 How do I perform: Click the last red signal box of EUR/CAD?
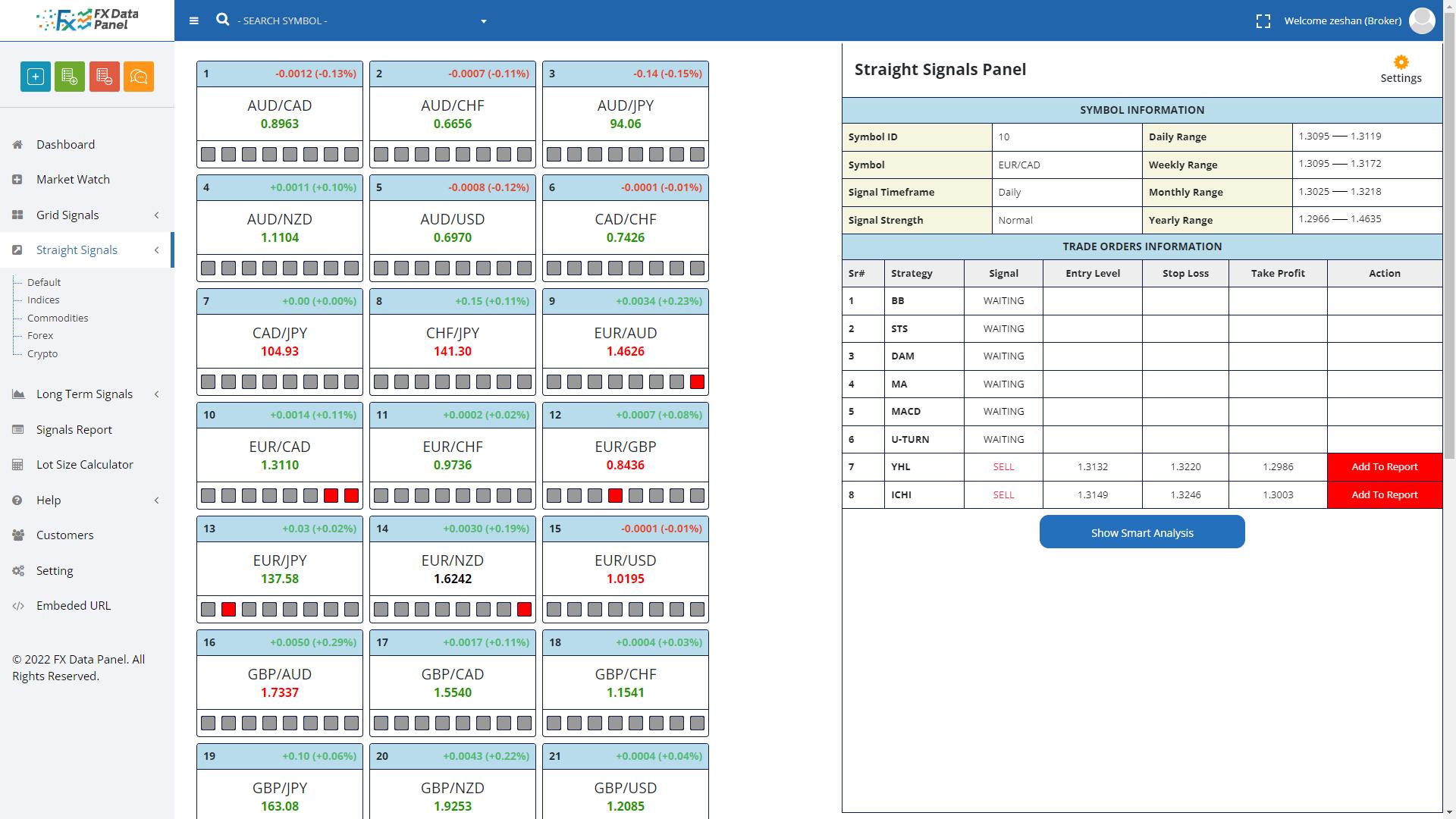[351, 496]
